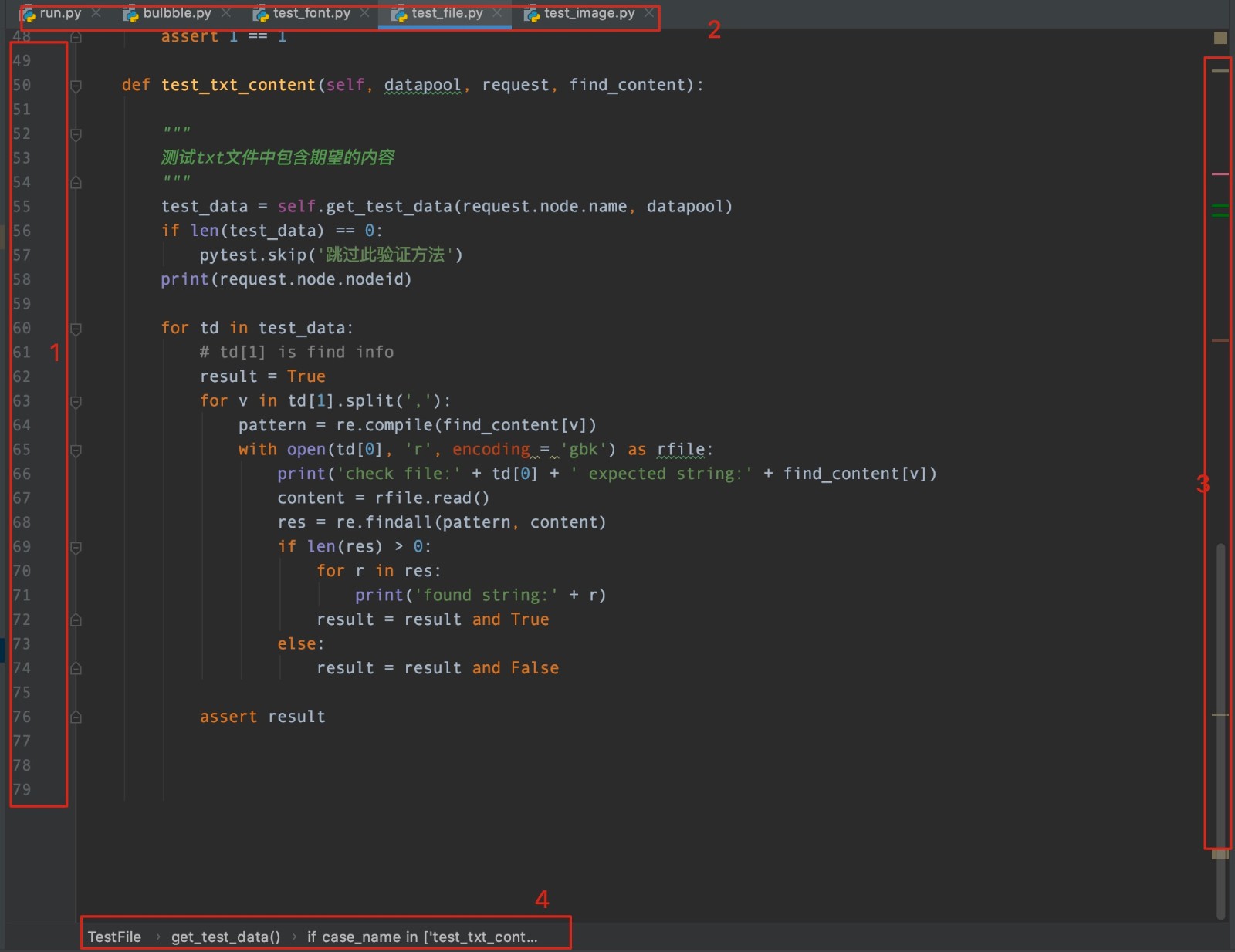The width and height of the screenshot is (1235, 952).
Task: Click 'result and False' on line 74
Action: pyautogui.click(x=482, y=668)
